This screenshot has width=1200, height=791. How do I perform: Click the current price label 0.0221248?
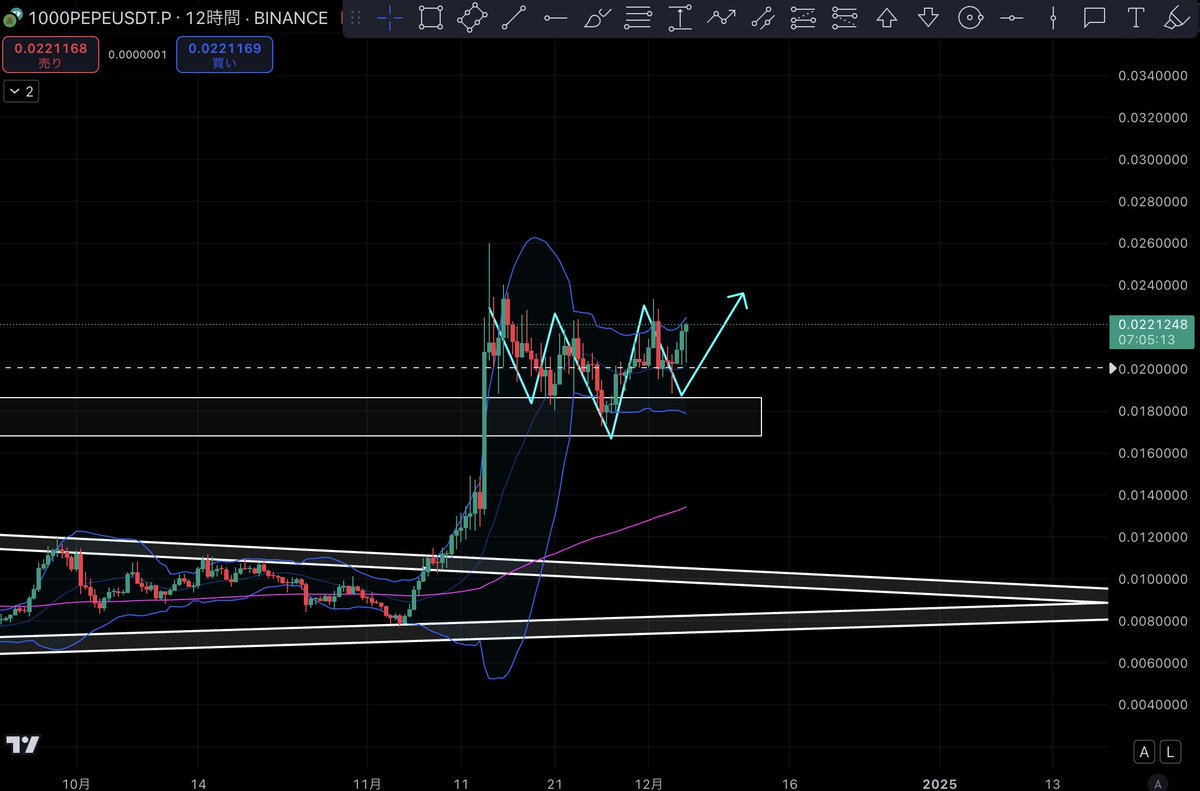1152,324
